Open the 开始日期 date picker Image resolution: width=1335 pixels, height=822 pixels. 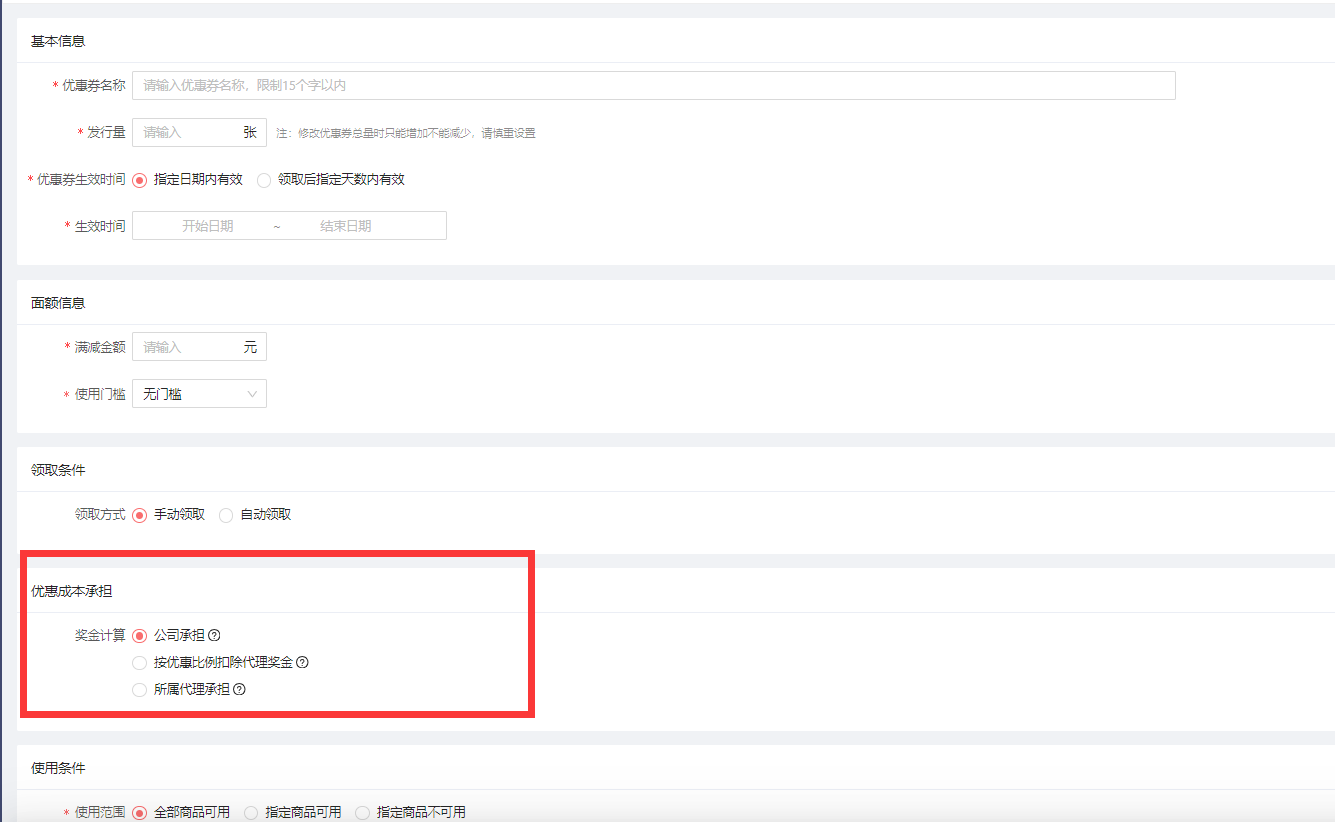point(207,226)
